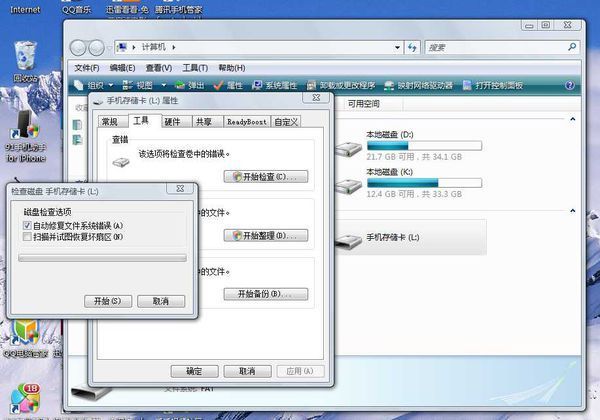Select the 手机存储卡 (L:) drive icon
Screen dimensions: 600x420
[348, 238]
